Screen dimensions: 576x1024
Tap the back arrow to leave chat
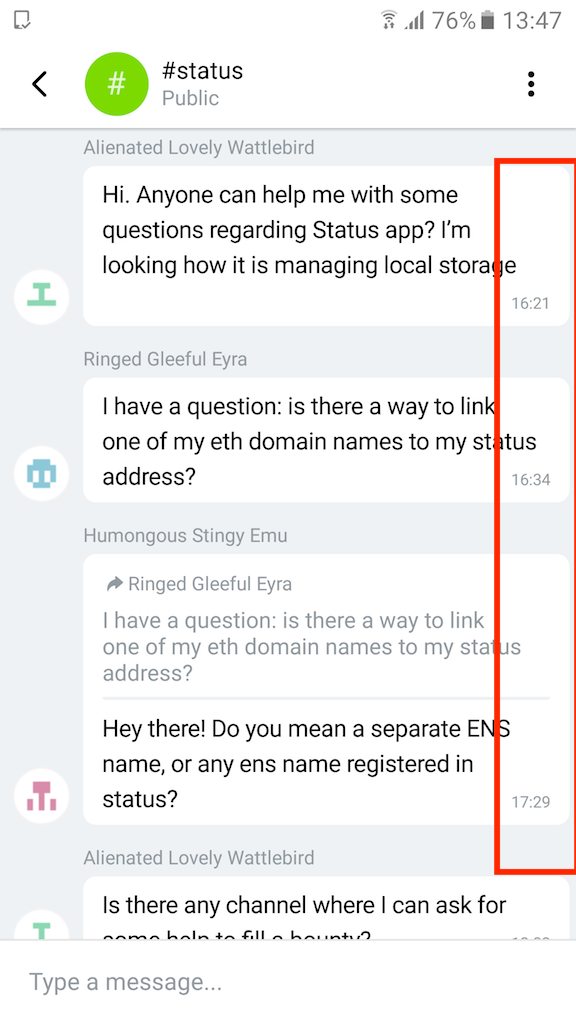pos(39,84)
